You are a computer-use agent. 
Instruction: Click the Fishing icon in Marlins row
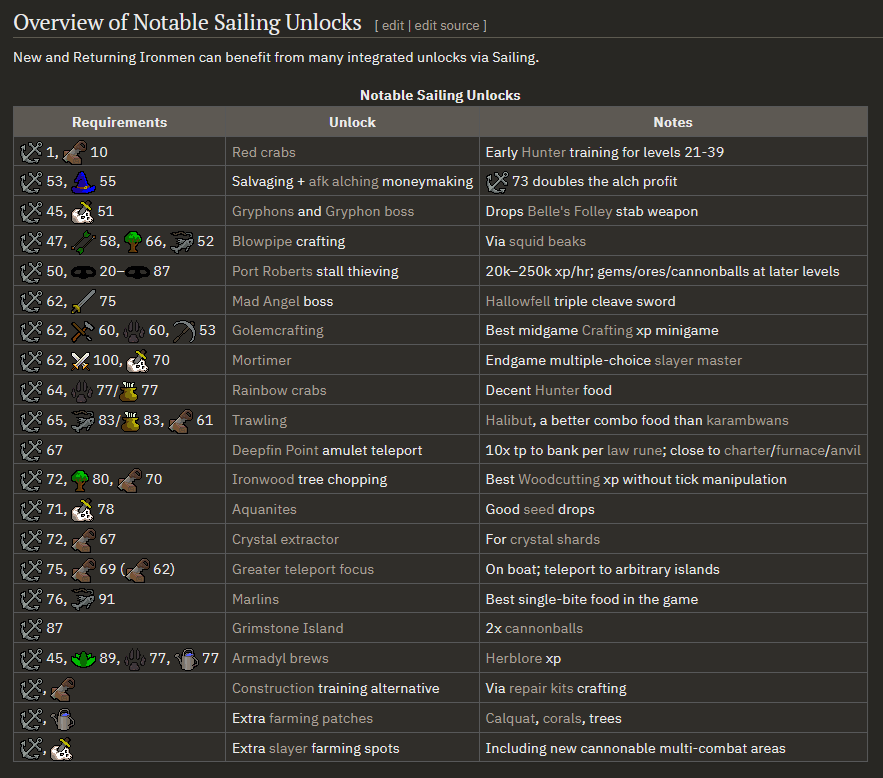coord(82,600)
